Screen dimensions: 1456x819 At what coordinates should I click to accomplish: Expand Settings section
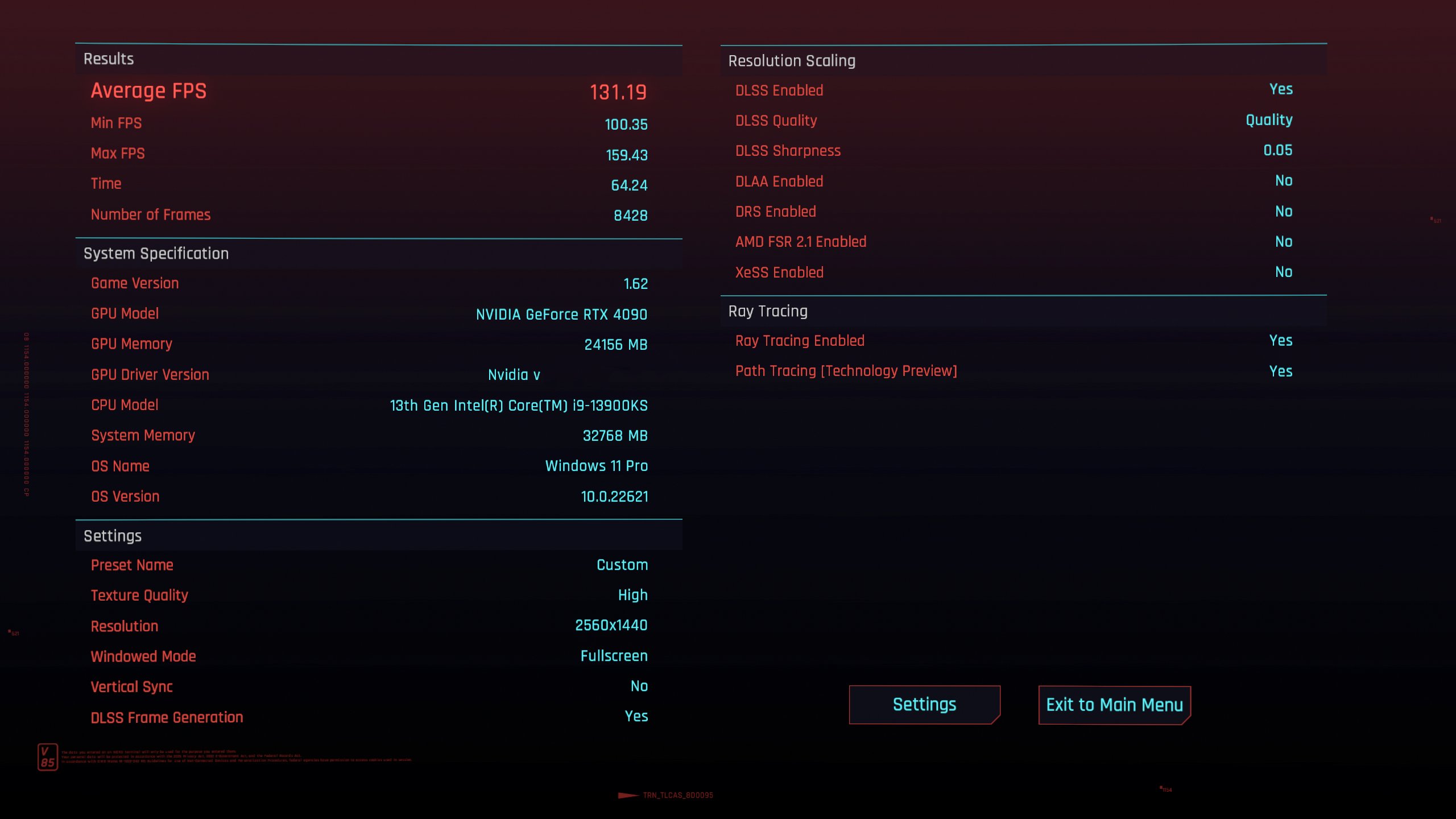112,536
